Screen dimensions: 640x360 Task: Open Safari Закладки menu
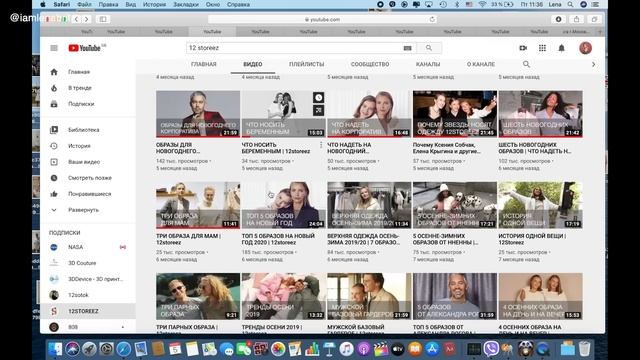(x=186, y=4)
